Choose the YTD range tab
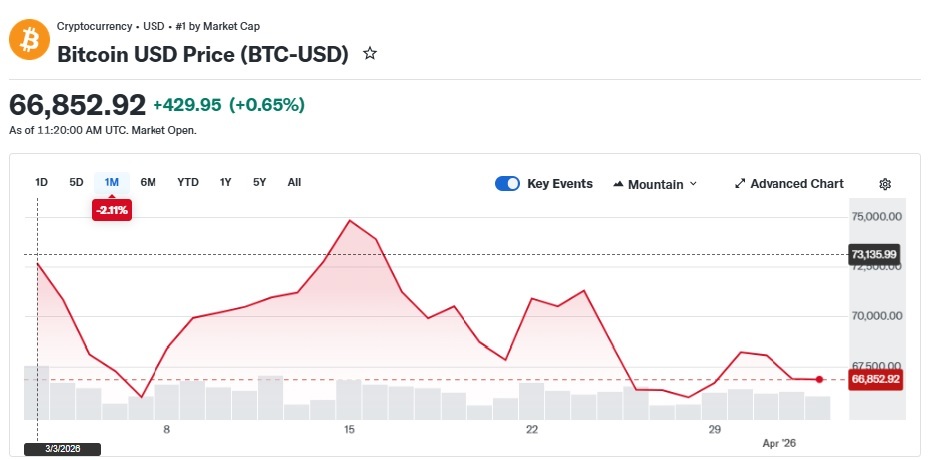Screen dimensions: 931x460 click(188, 183)
